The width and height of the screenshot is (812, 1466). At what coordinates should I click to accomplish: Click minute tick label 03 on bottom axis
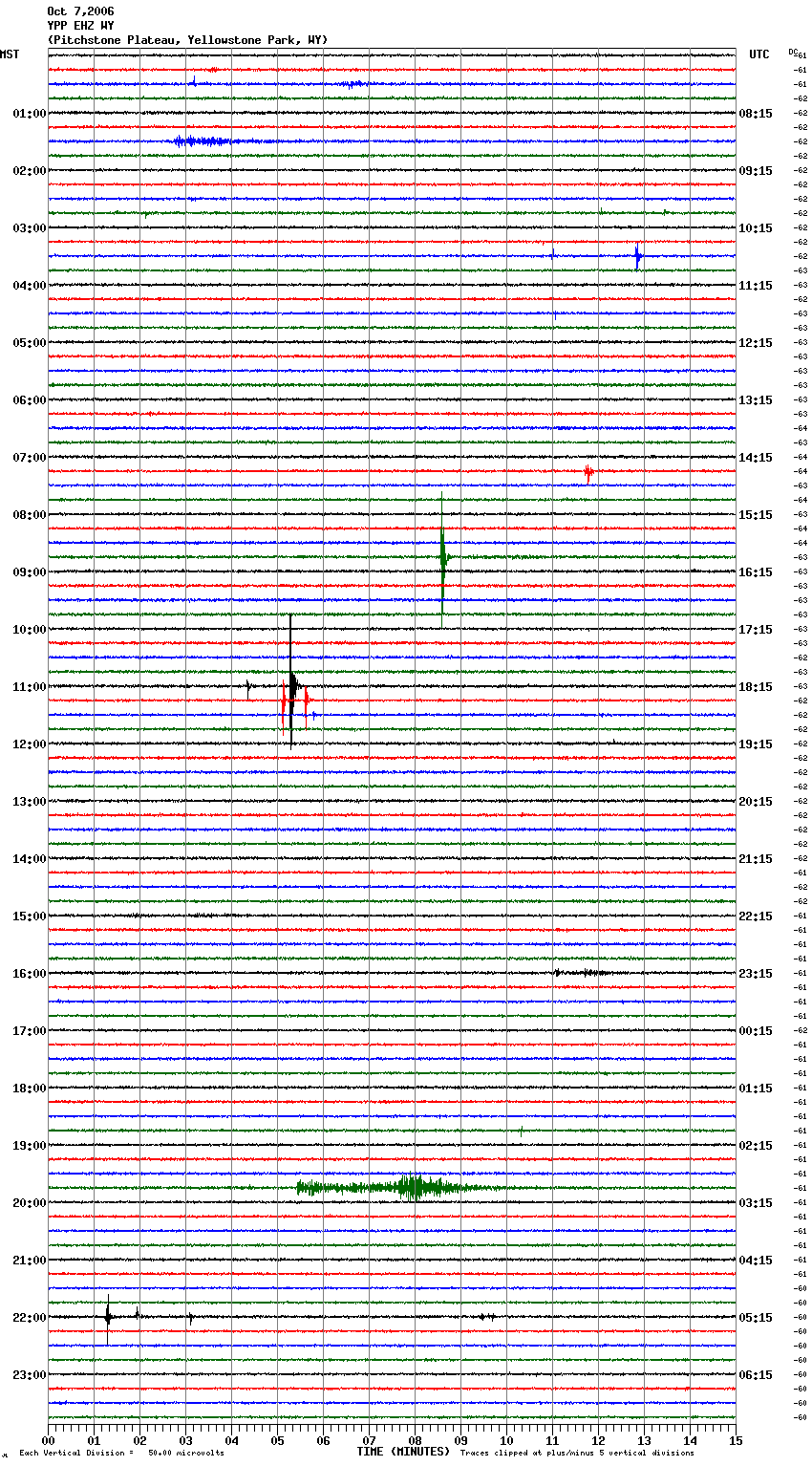pyautogui.click(x=185, y=1440)
